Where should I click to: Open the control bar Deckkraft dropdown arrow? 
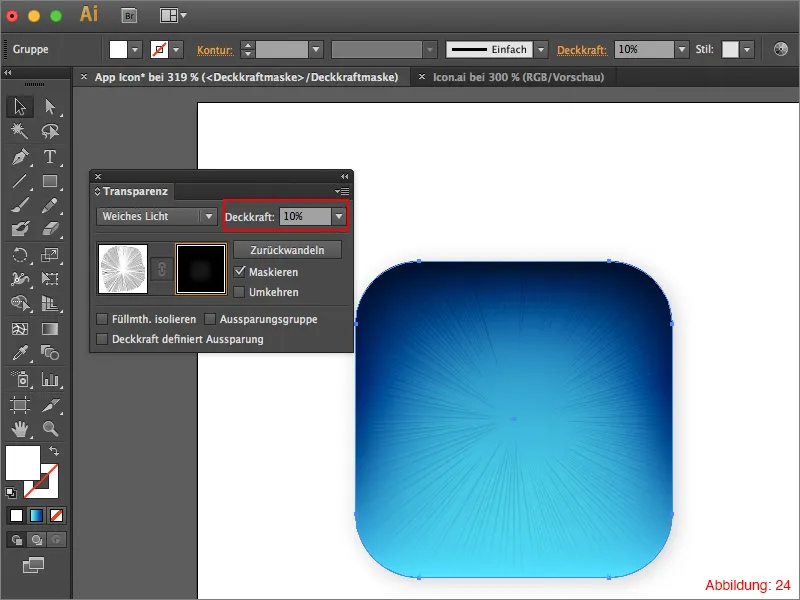pos(682,49)
